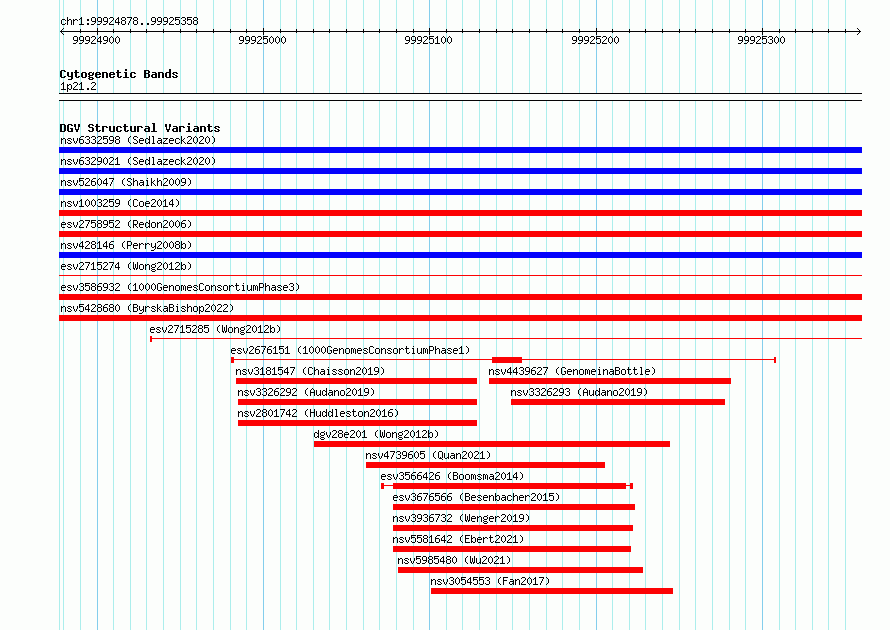Viewport: 890px width, 630px height.
Task: Click the blue bar under nsv6332598
Action: pyautogui.click(x=460, y=150)
